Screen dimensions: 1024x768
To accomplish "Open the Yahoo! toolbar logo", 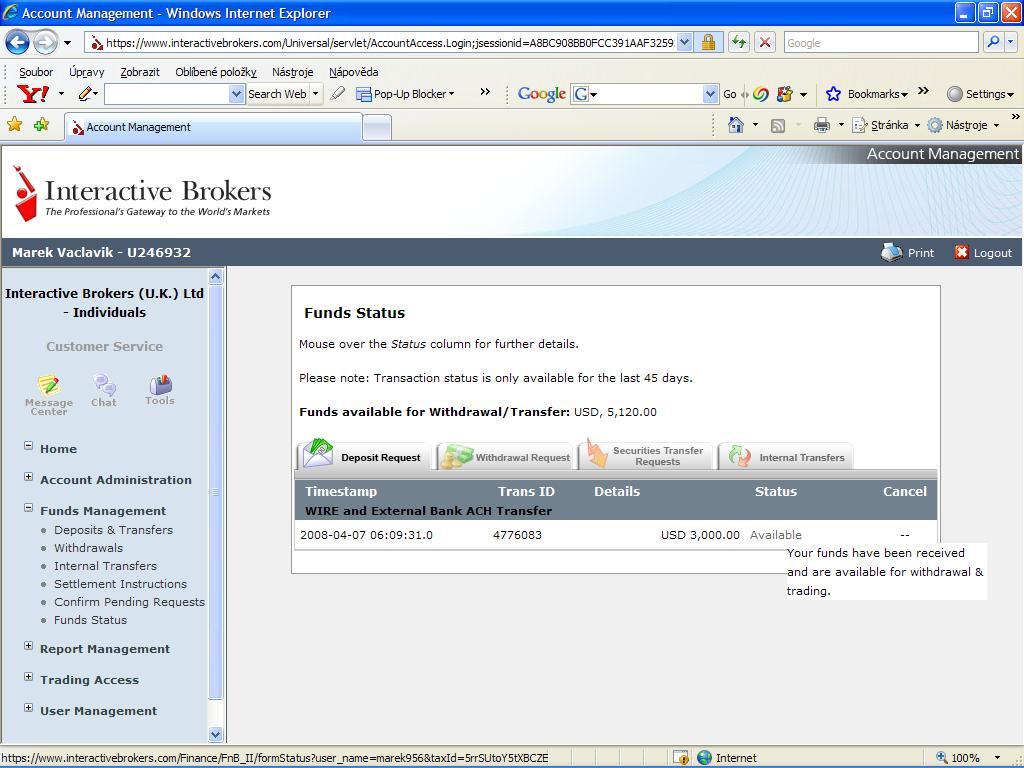I will (x=32, y=94).
